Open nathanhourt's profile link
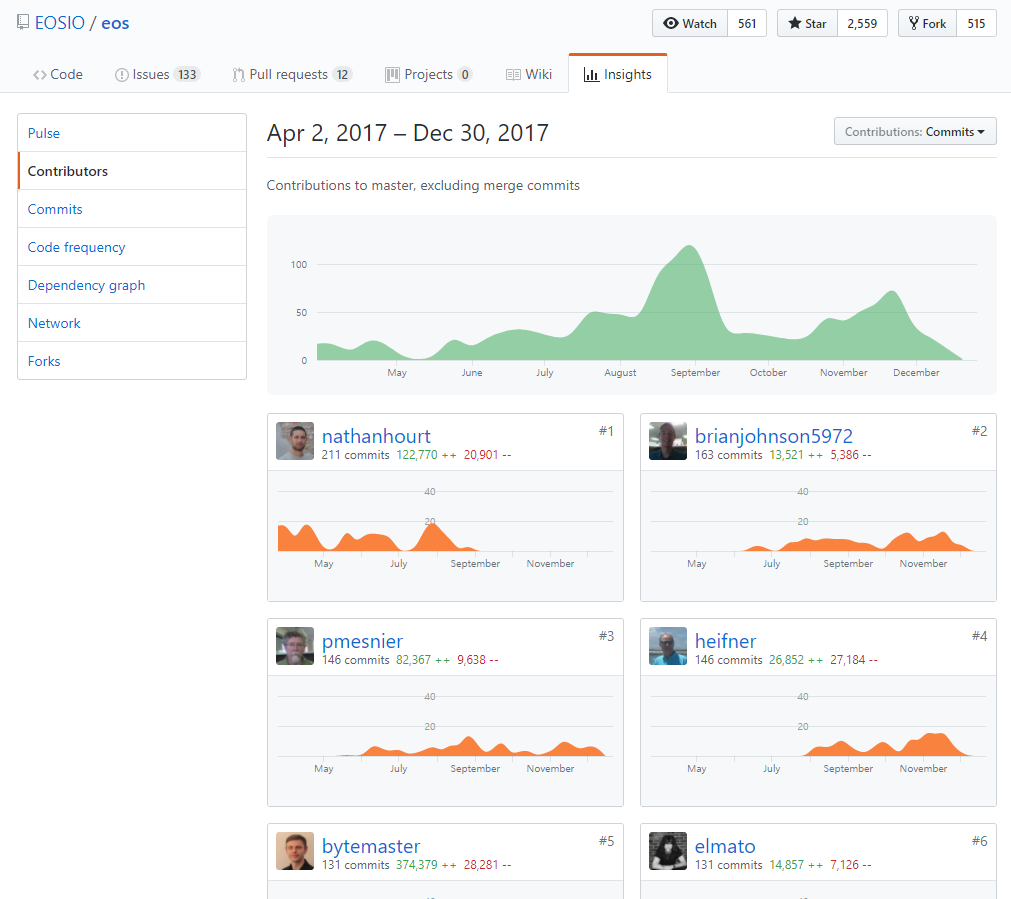Viewport: 1011px width, 899px height. pyautogui.click(x=376, y=436)
